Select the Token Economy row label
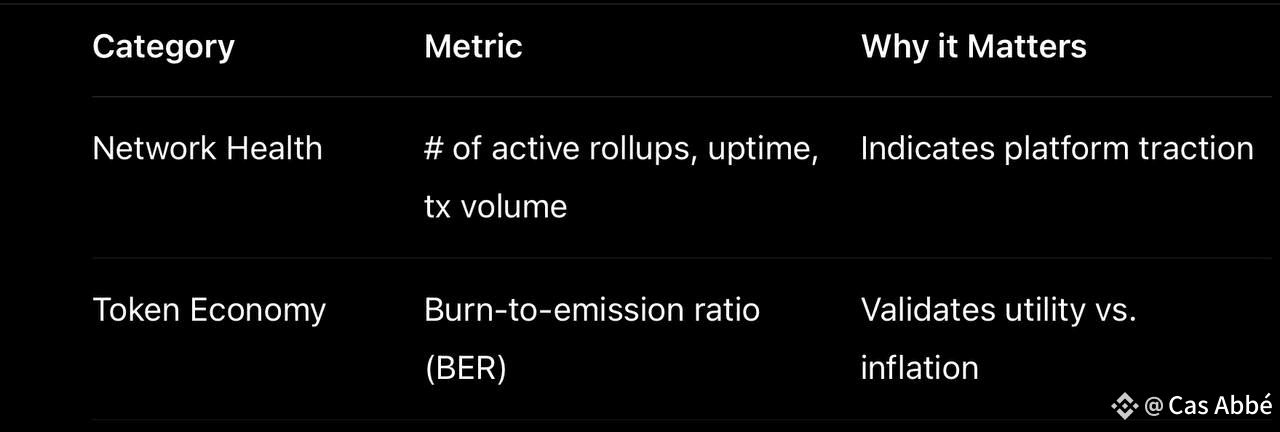 click(209, 310)
